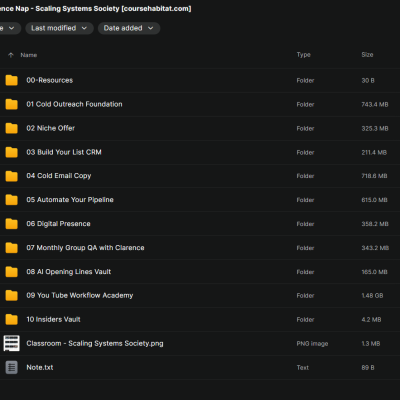Image resolution: width=400 pixels, height=400 pixels.
Task: Open 10 Insiders Vault
Action: 53,320
